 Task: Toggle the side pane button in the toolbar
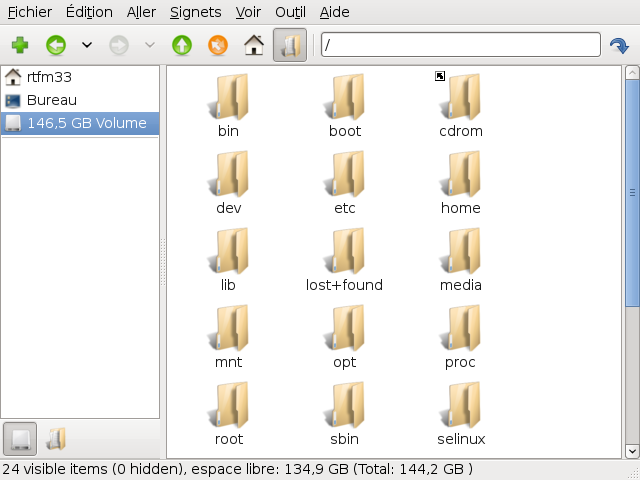pos(290,45)
